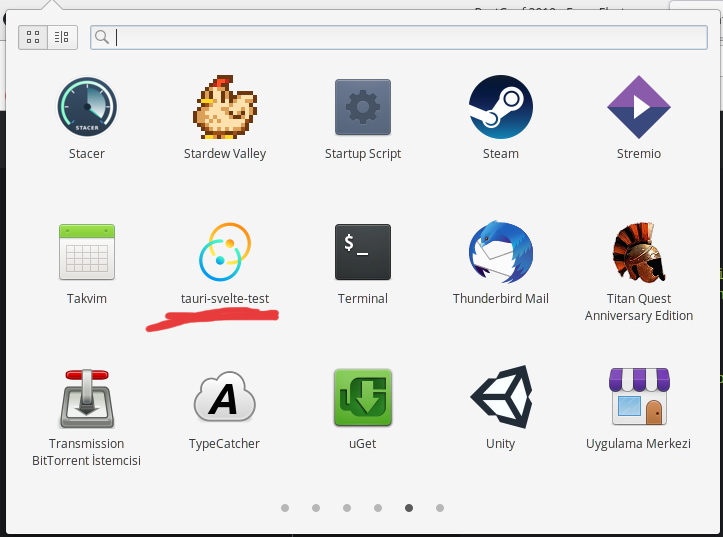This screenshot has height=537, width=723.
Task: Select the fifth active page dot
Action: [x=409, y=507]
